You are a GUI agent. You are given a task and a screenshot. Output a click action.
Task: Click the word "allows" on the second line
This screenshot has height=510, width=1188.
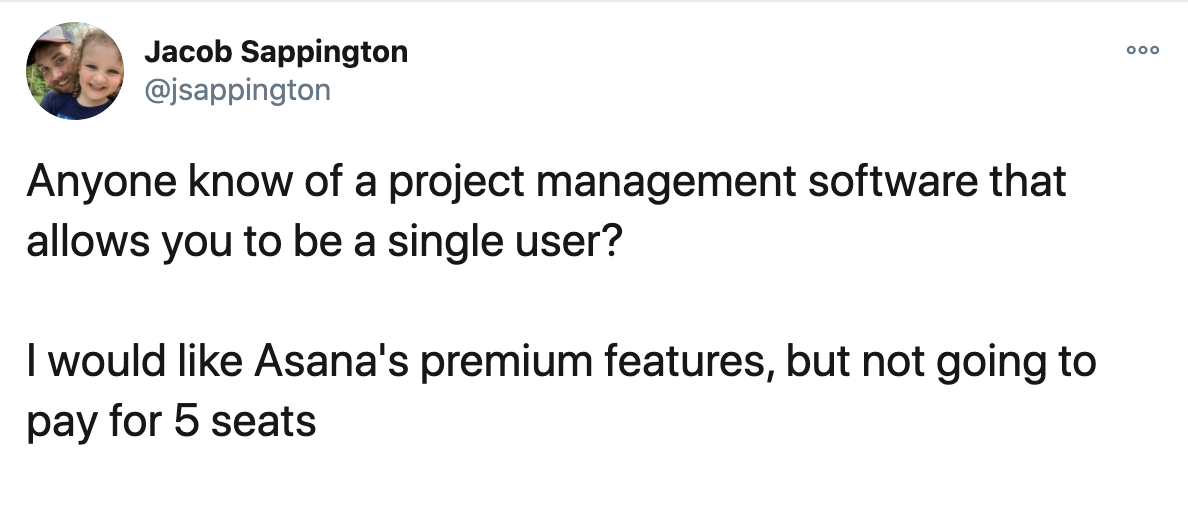click(88, 242)
